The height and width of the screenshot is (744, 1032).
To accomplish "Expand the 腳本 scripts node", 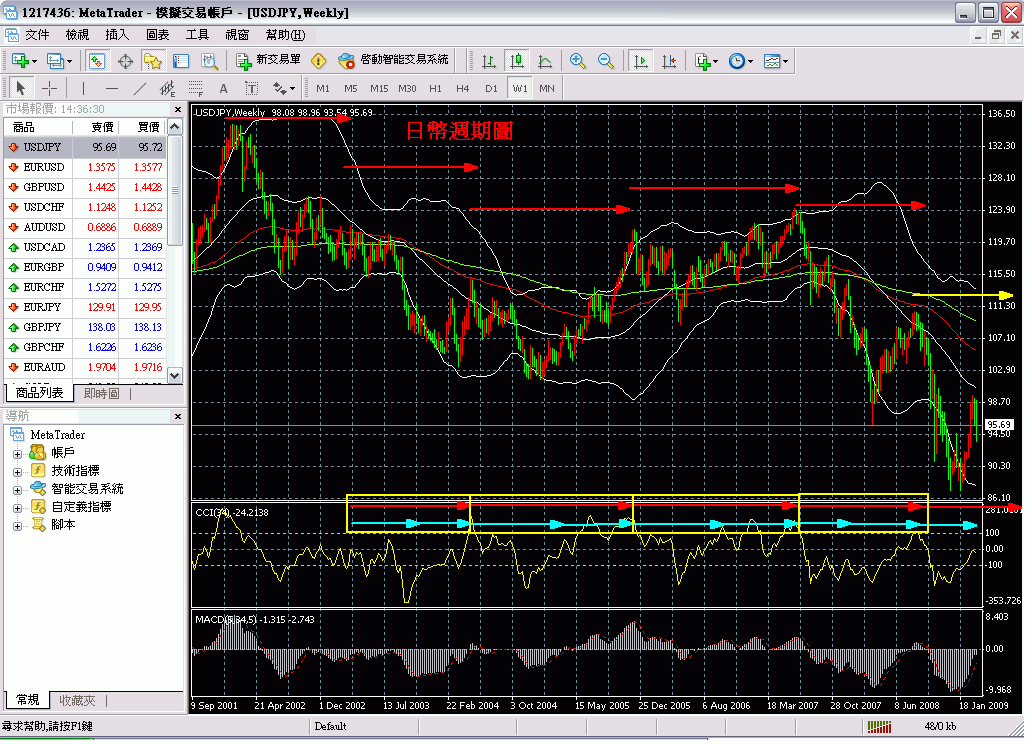I will point(17,525).
